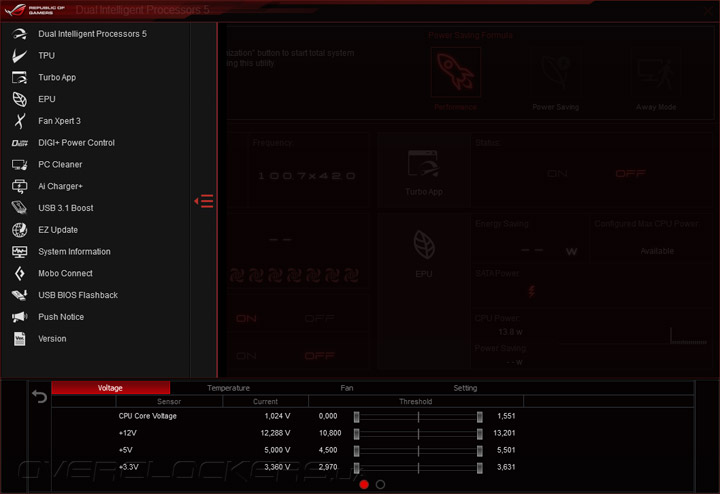This screenshot has width=720, height=494.
Task: Click upper threshold value 13,201
Action: 504,433
